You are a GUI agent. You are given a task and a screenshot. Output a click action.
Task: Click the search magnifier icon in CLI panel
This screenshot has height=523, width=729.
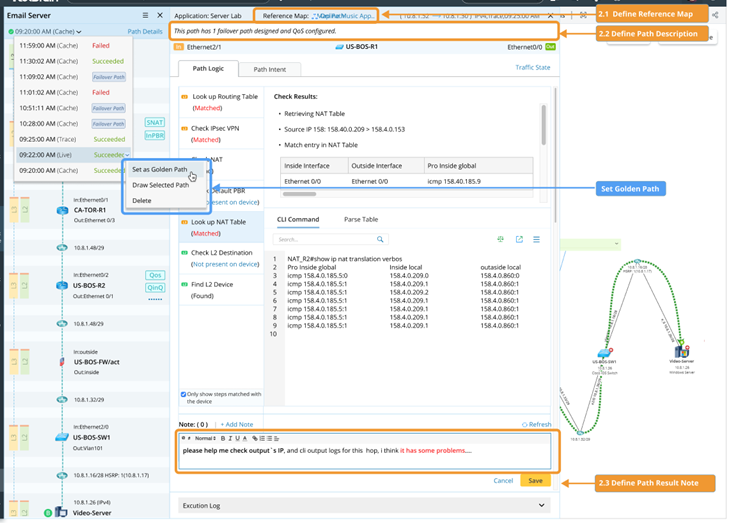380,240
